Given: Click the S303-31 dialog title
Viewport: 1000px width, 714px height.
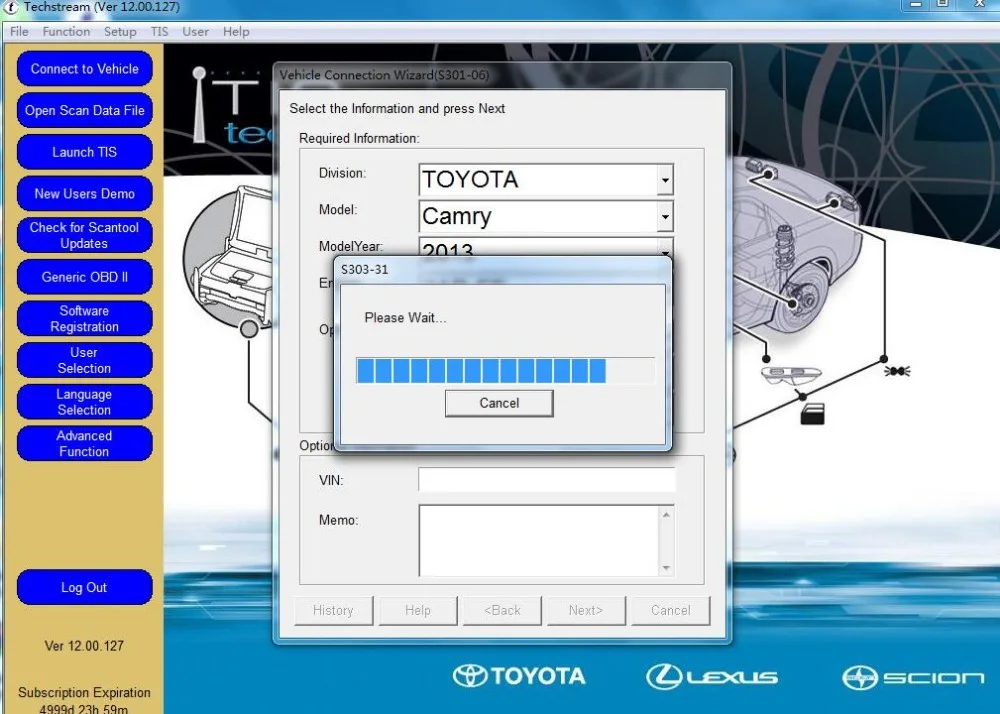Looking at the screenshot, I should 365,270.
